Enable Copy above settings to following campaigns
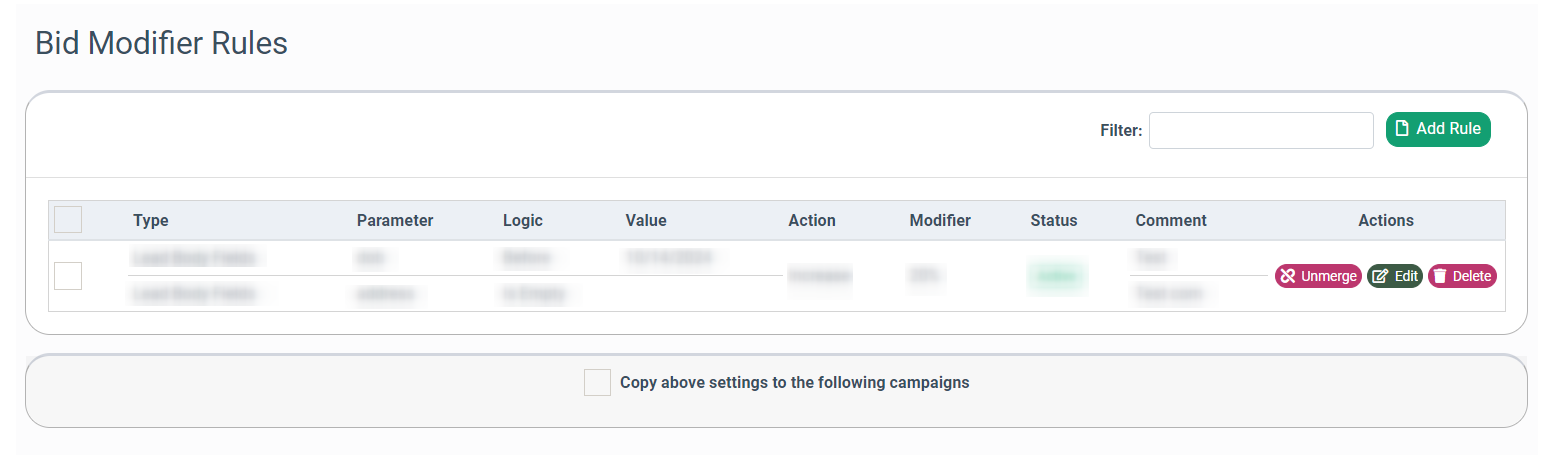The height and width of the screenshot is (455, 1549). 597,382
